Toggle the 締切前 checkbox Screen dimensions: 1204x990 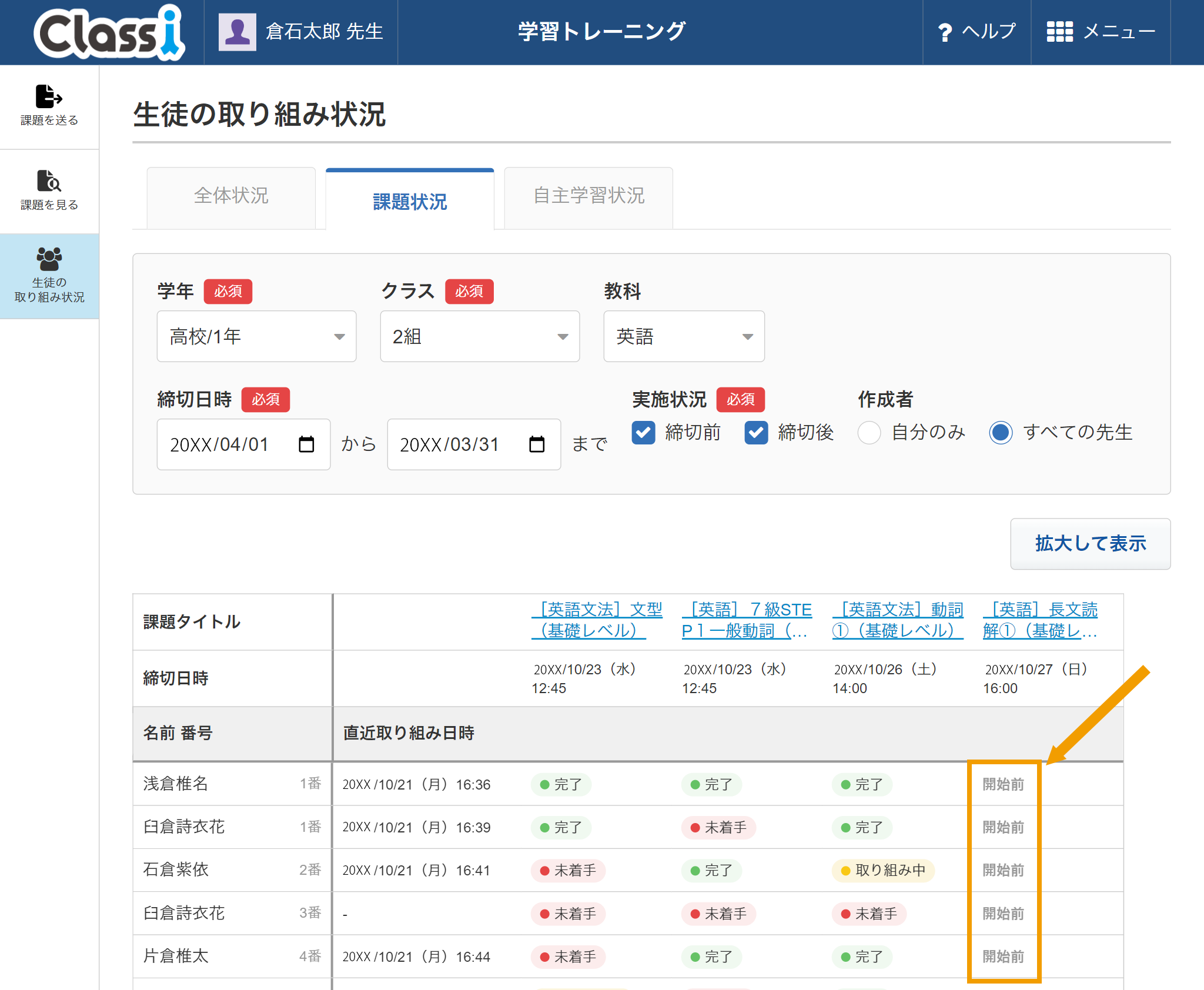coord(644,433)
